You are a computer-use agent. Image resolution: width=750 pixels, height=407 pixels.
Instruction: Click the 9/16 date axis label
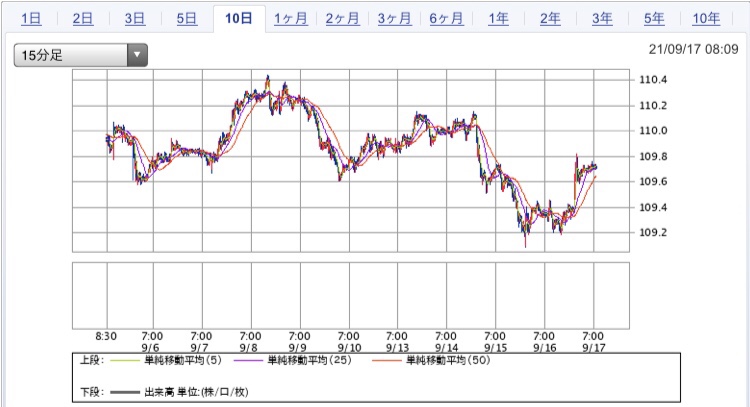click(x=545, y=348)
